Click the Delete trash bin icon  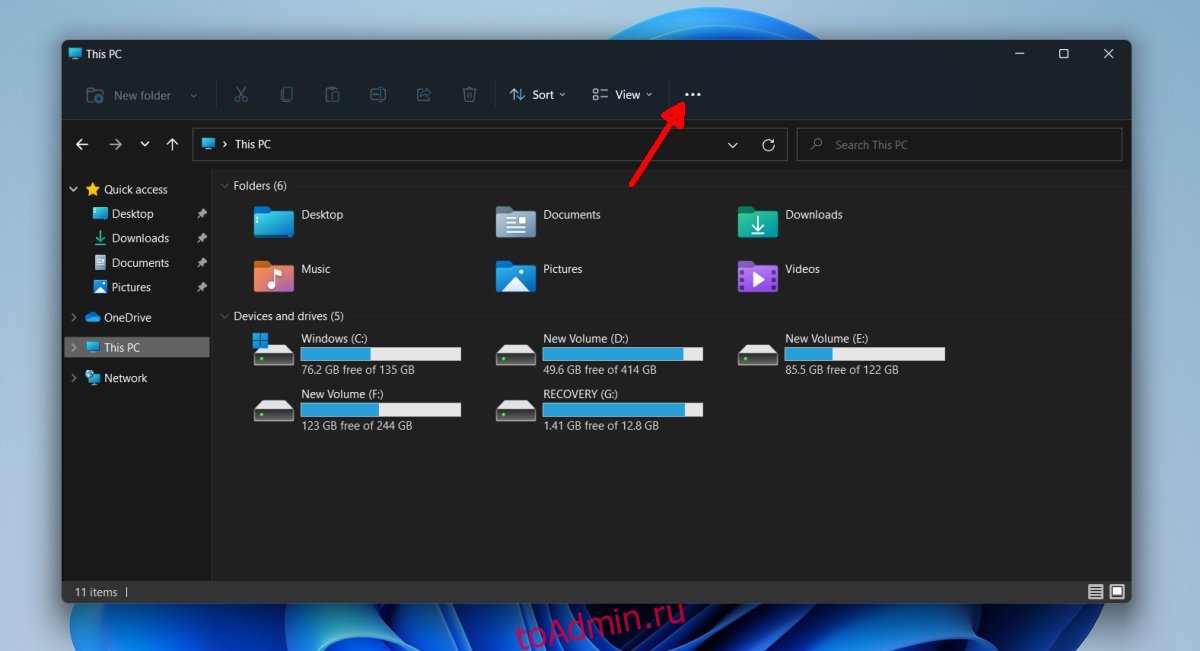coord(469,95)
